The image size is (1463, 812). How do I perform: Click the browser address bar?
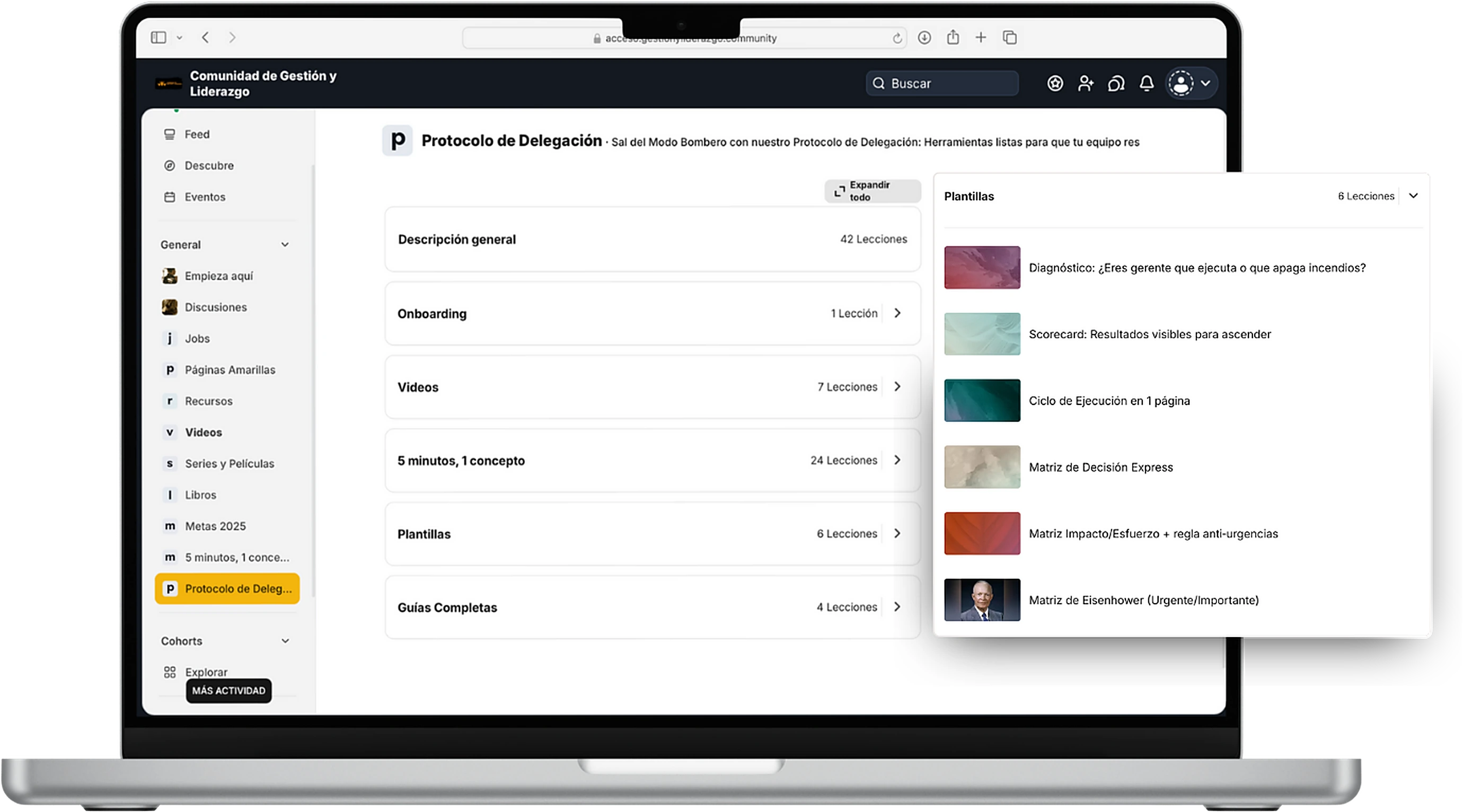pos(684,38)
